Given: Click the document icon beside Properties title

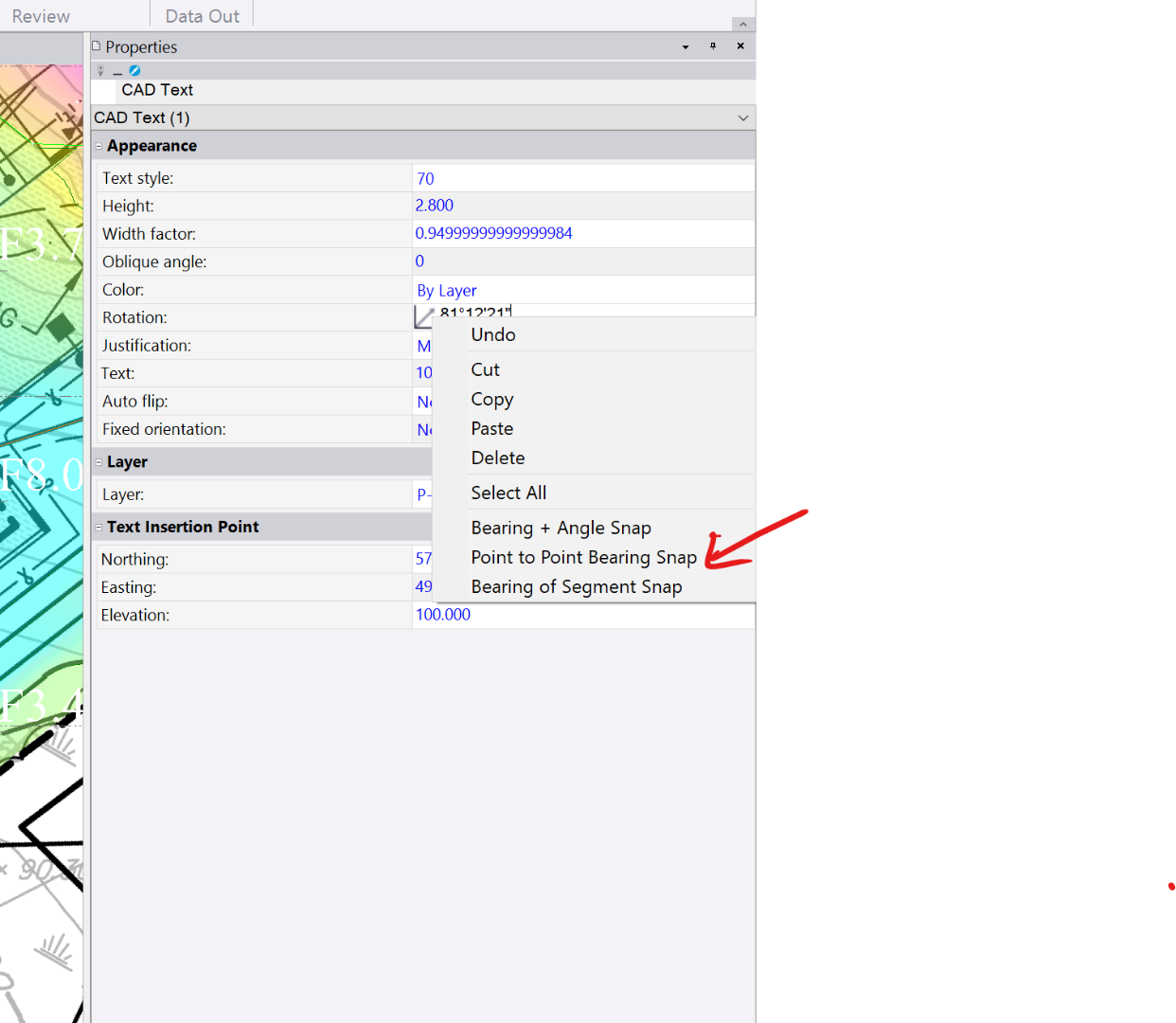Looking at the screenshot, I should tap(96, 45).
